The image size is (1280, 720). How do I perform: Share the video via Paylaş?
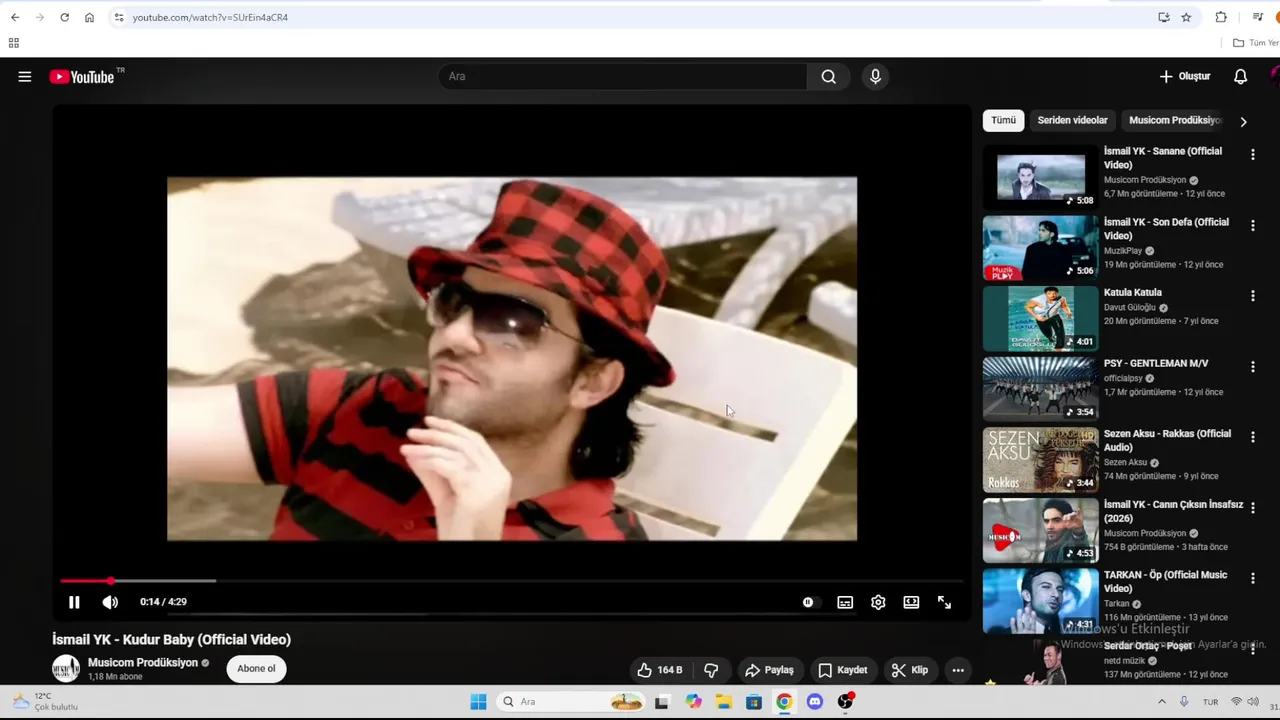click(769, 670)
